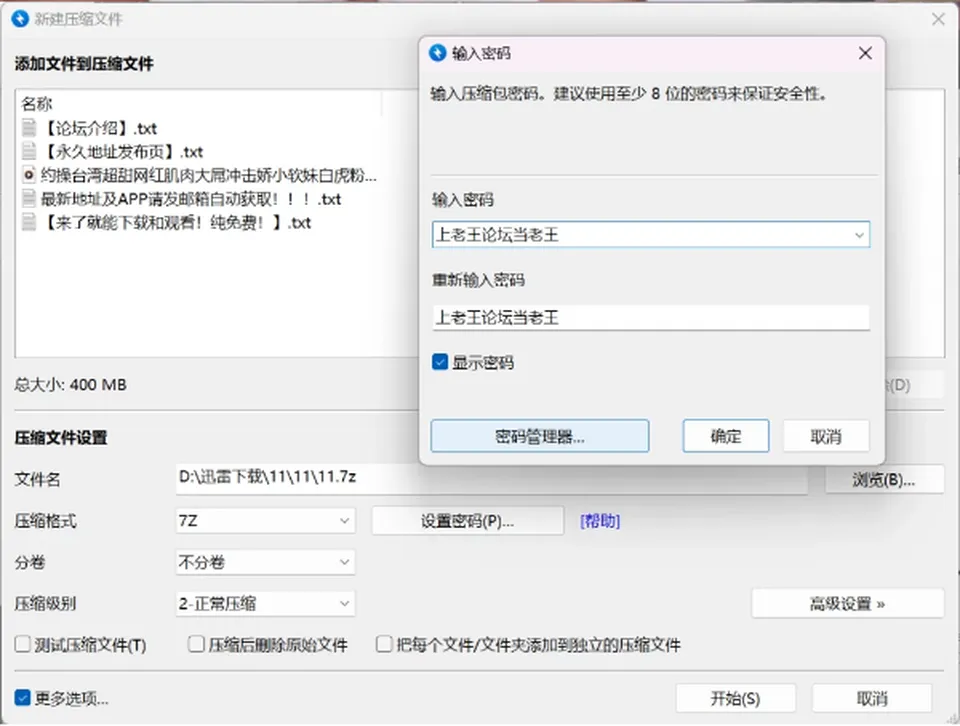Open the 密码管理器... button
The image size is (960, 726).
click(x=539, y=436)
